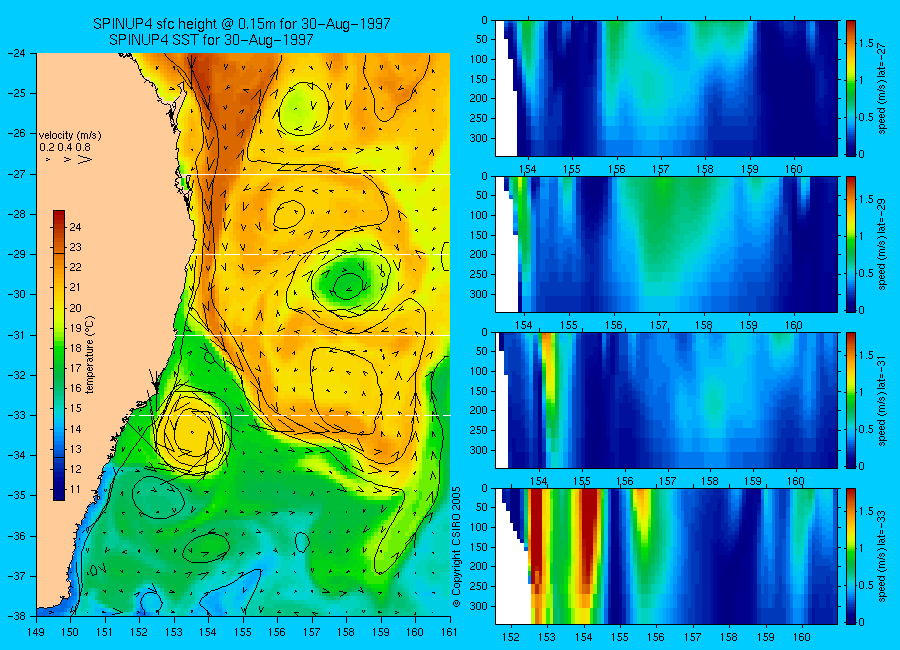Select the 'speed (m/s) lat=-27' label
This screenshot has width=900, height=650.
(882, 88)
